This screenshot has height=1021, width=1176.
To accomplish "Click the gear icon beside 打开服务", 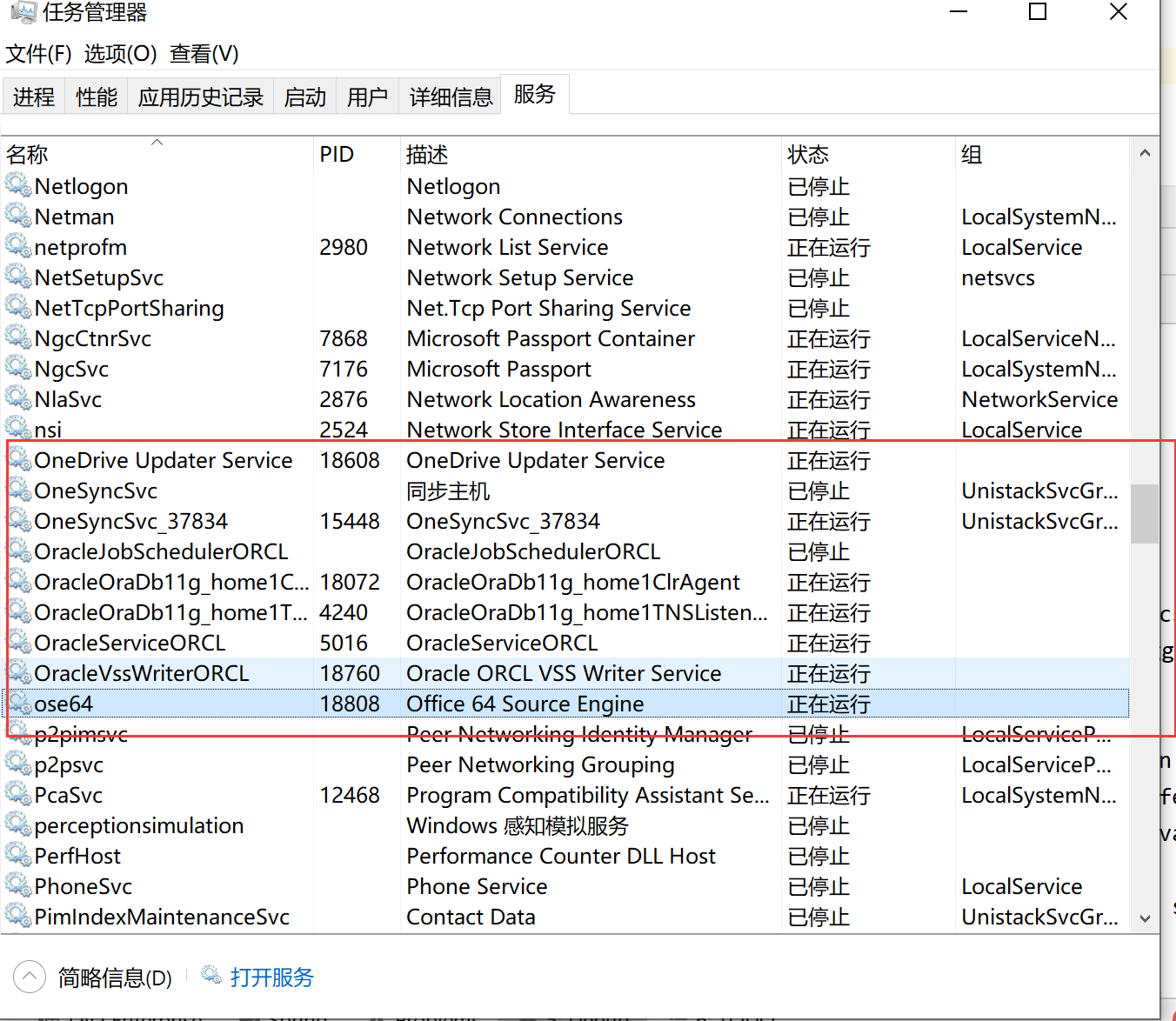I will 211,976.
